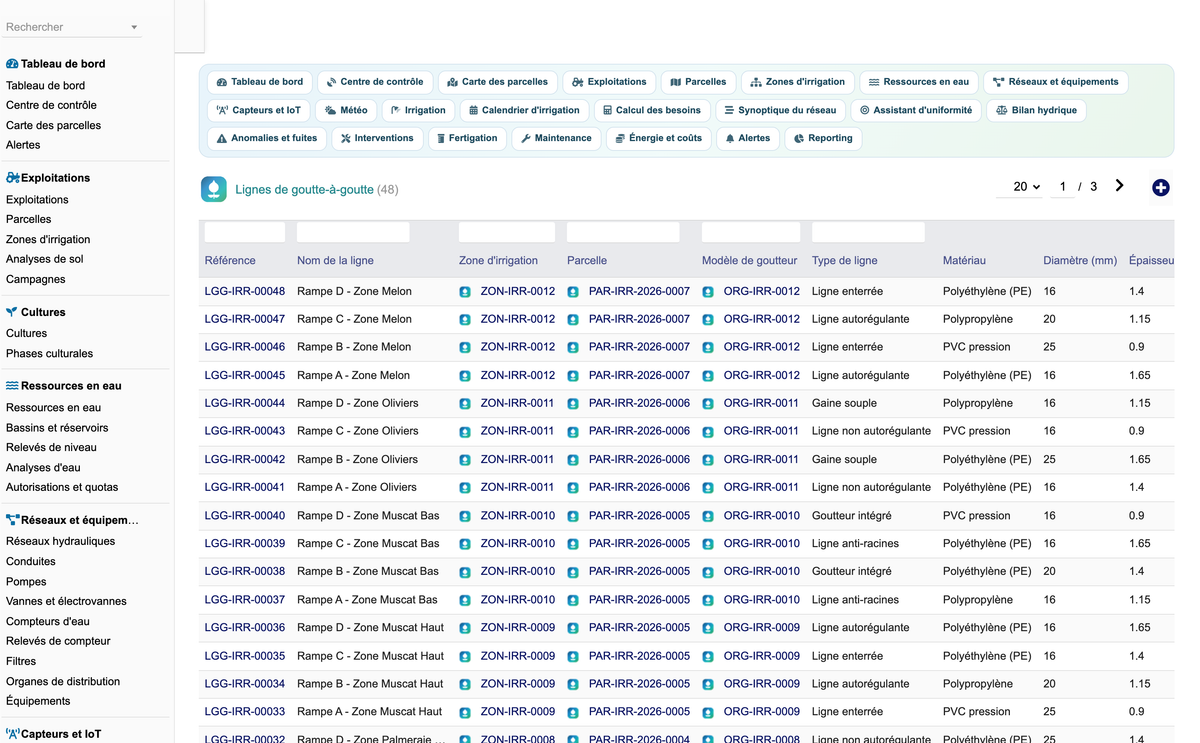
Task: Open the Calendrier d'irrigation toolbar button
Action: (x=524, y=110)
